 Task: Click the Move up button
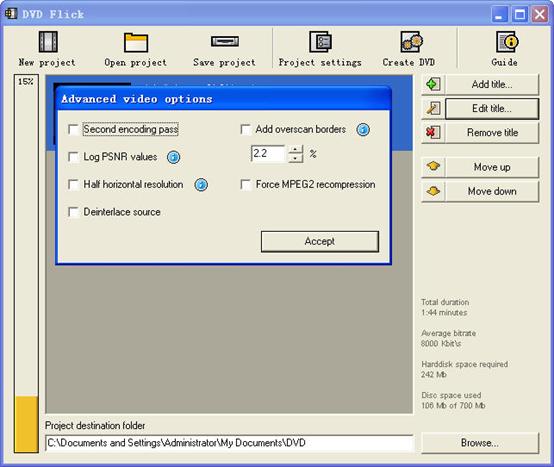click(492, 167)
